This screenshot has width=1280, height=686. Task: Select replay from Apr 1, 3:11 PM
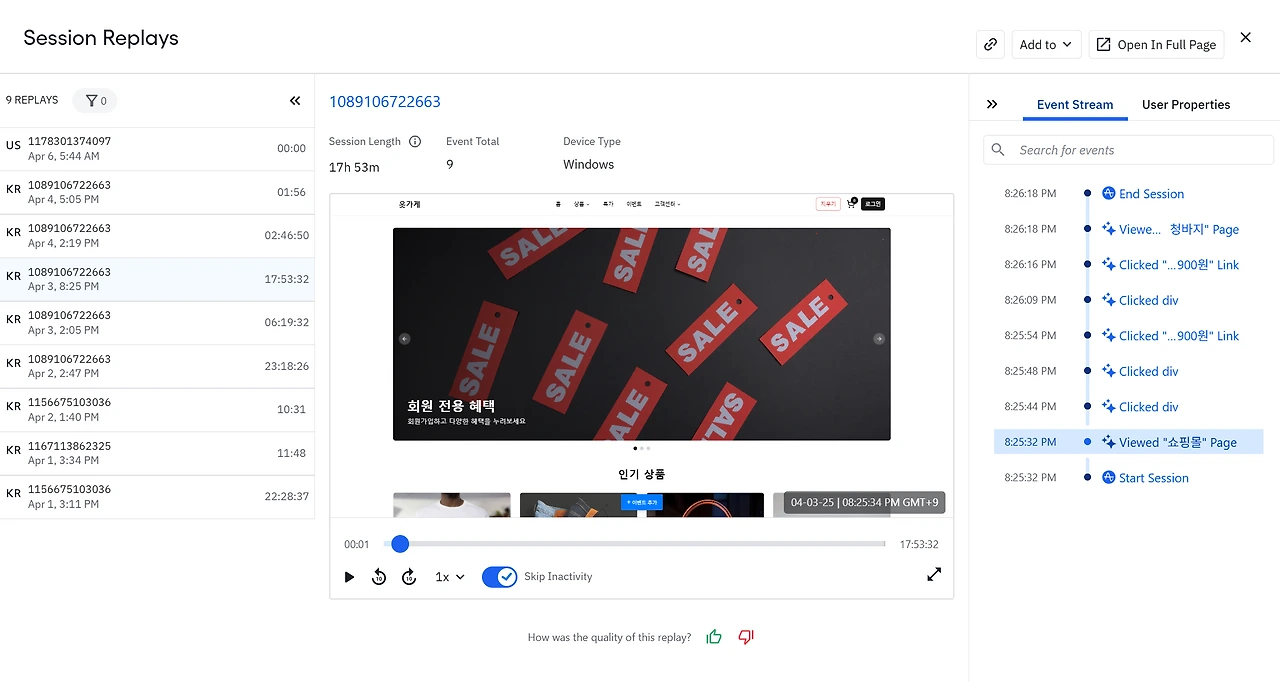[x=157, y=497]
